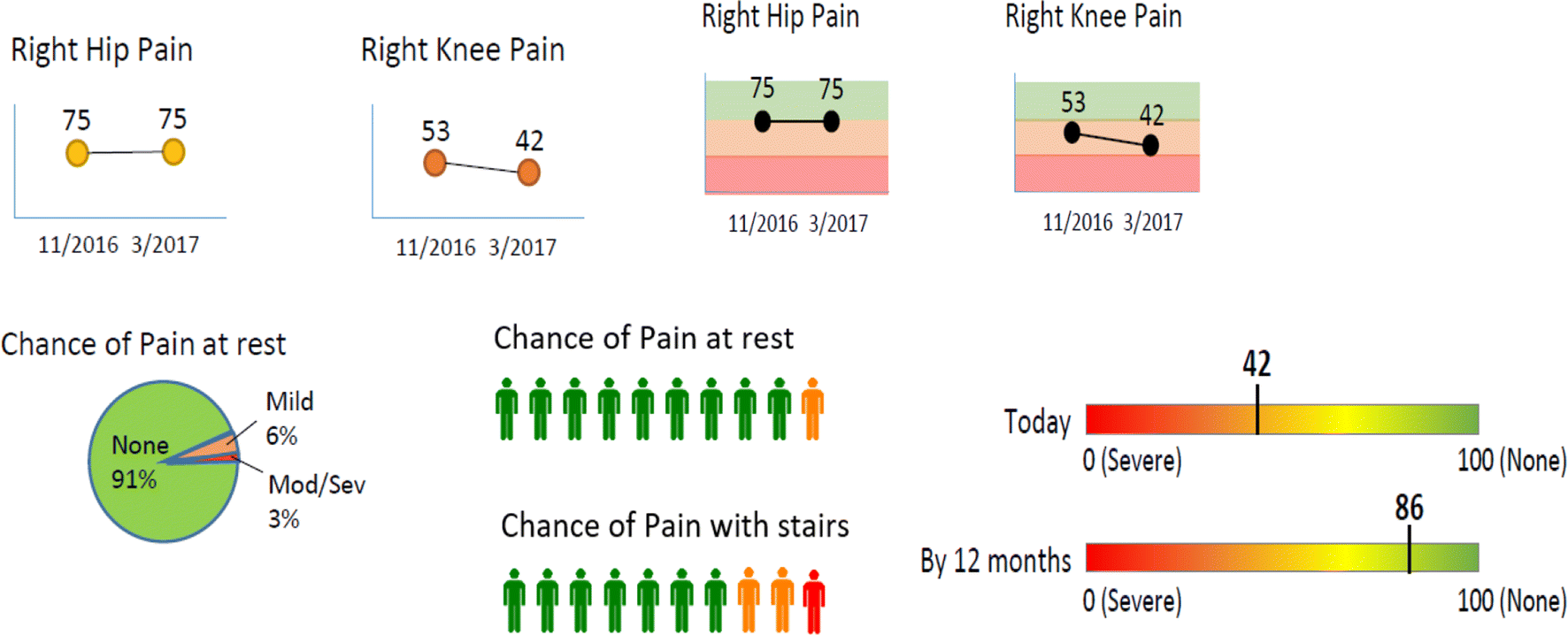Click the Mod/Sev 3% pie label
Image resolution: width=1568 pixels, height=635 pixels.
[316, 501]
